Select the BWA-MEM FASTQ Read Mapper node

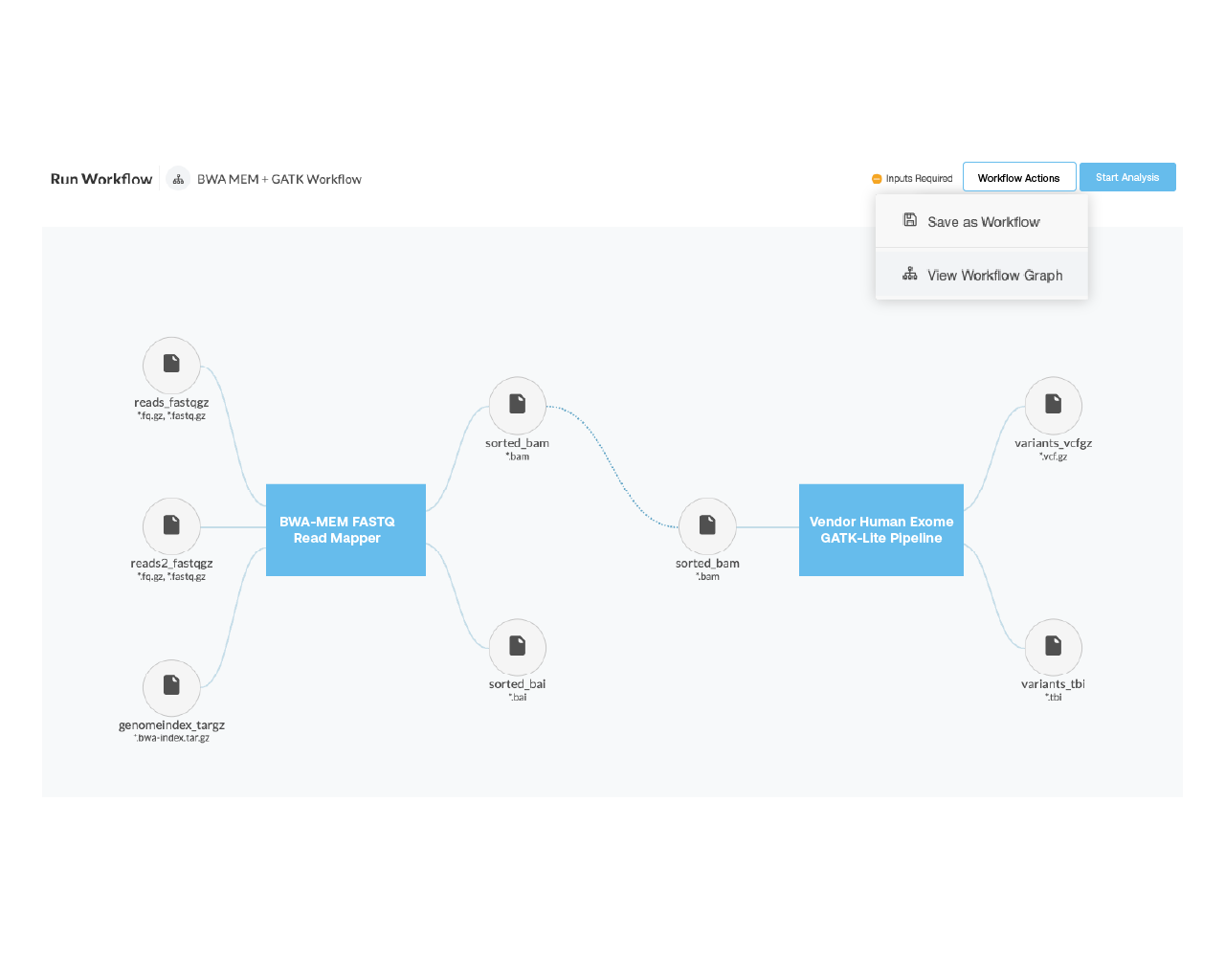[x=345, y=530]
